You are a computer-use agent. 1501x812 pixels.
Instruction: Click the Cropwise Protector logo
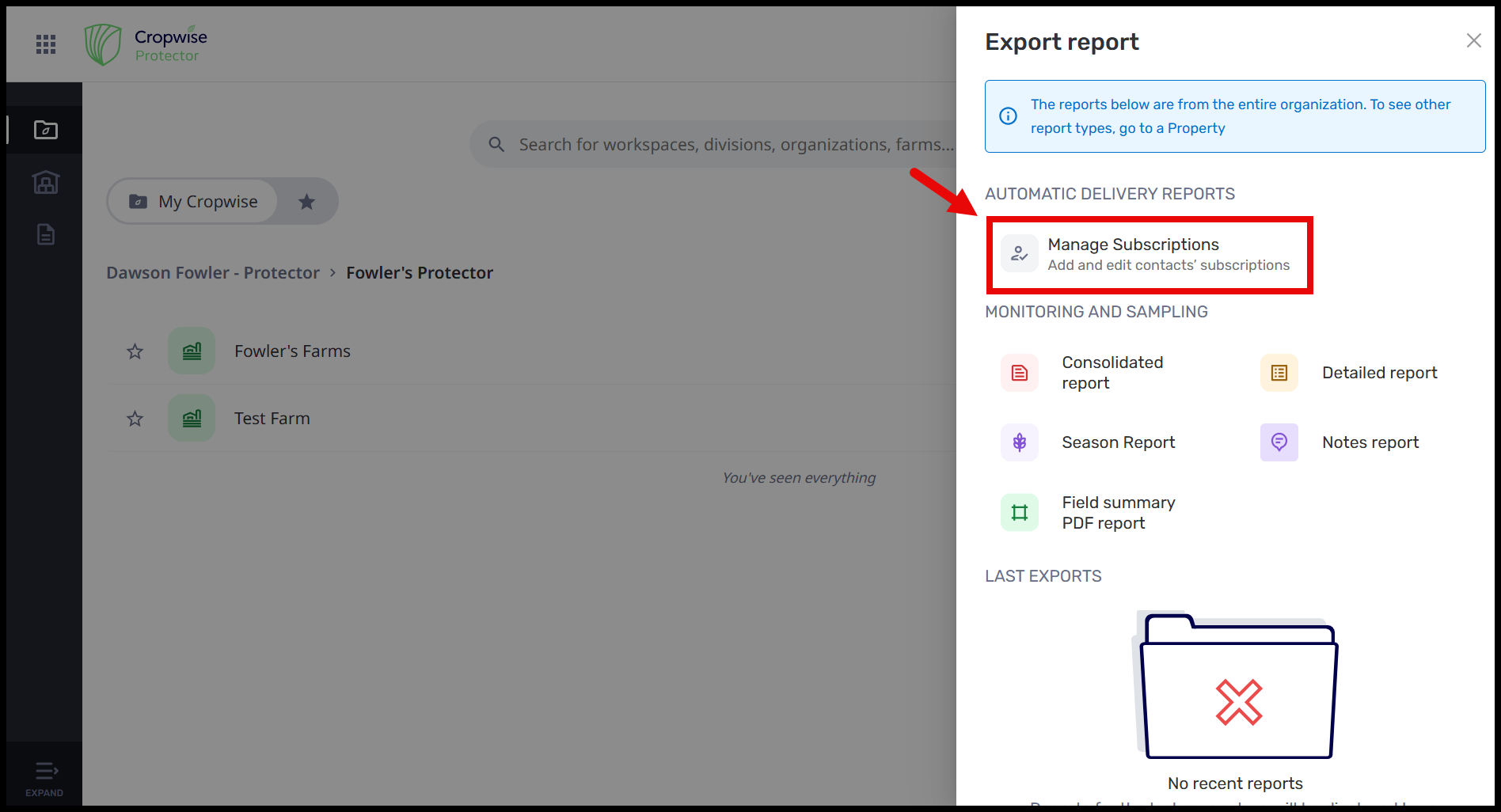(x=146, y=44)
